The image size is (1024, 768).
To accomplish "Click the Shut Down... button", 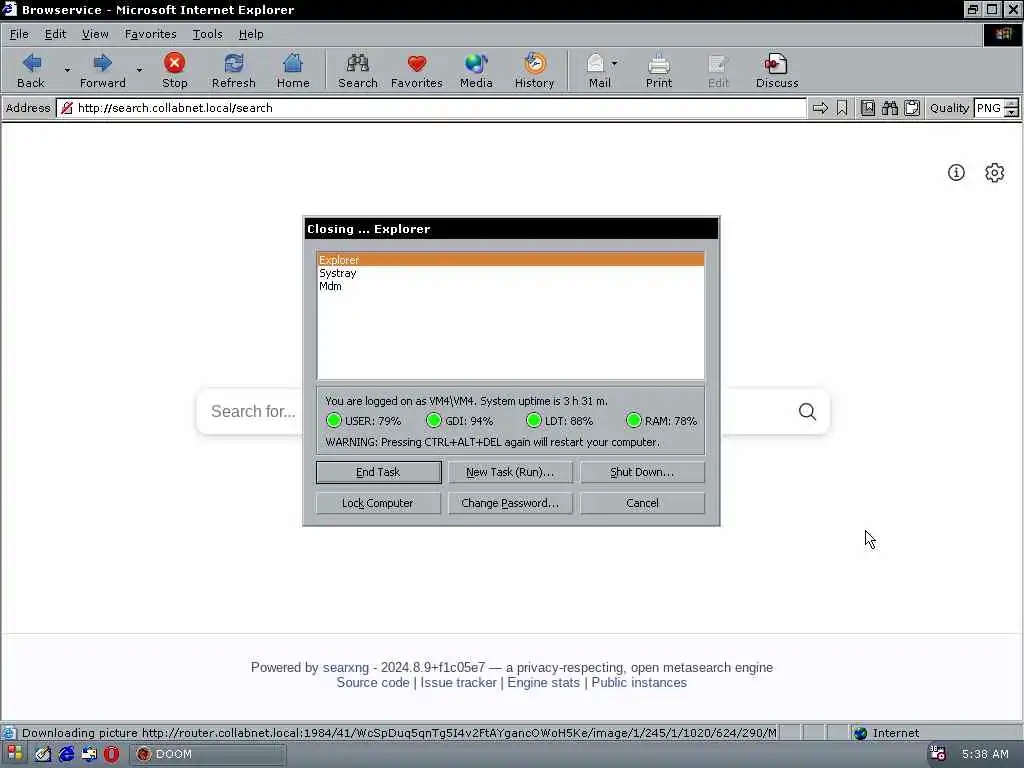I will pyautogui.click(x=642, y=472).
